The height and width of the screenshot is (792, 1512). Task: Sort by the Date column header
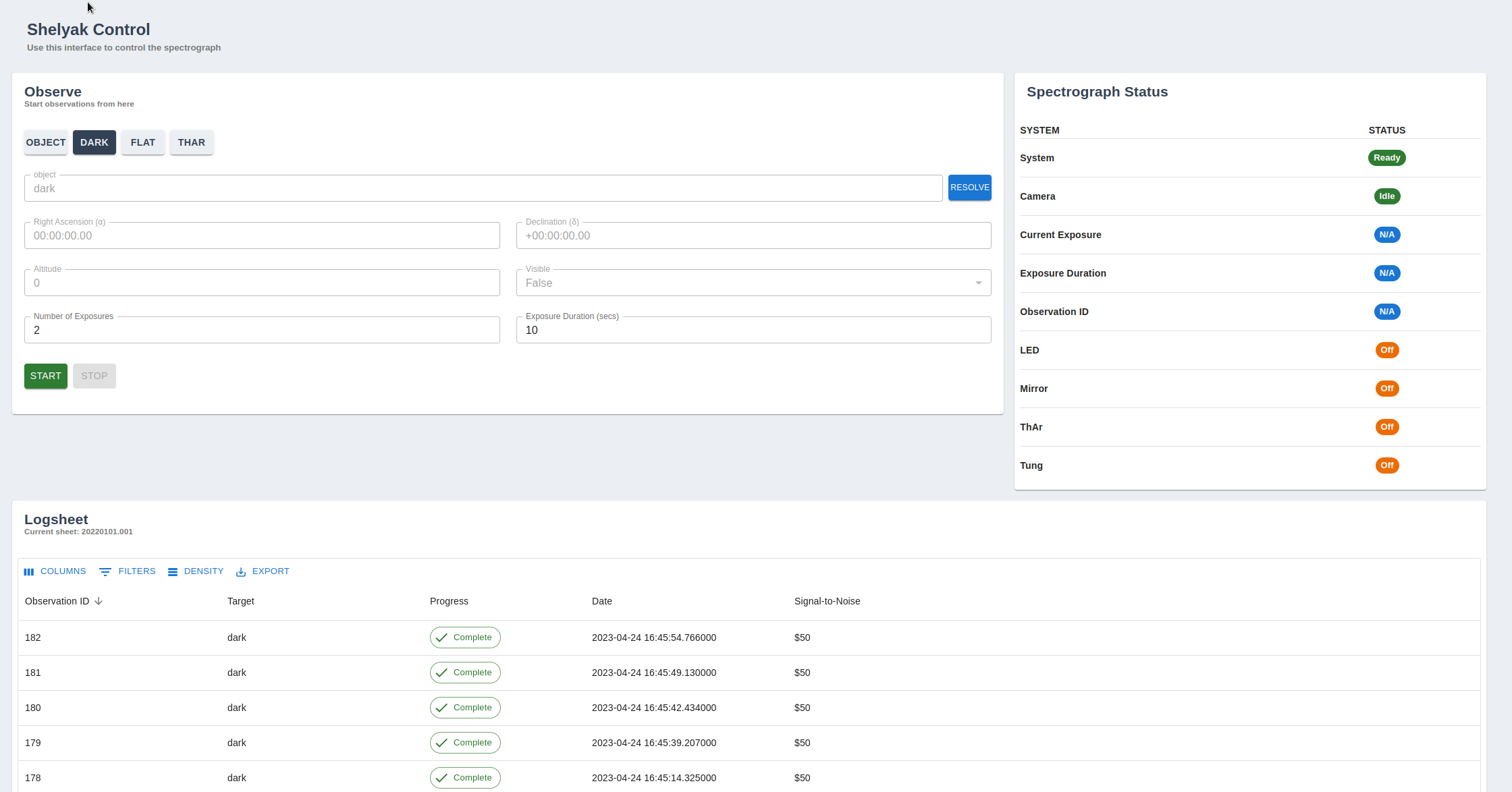(x=602, y=601)
